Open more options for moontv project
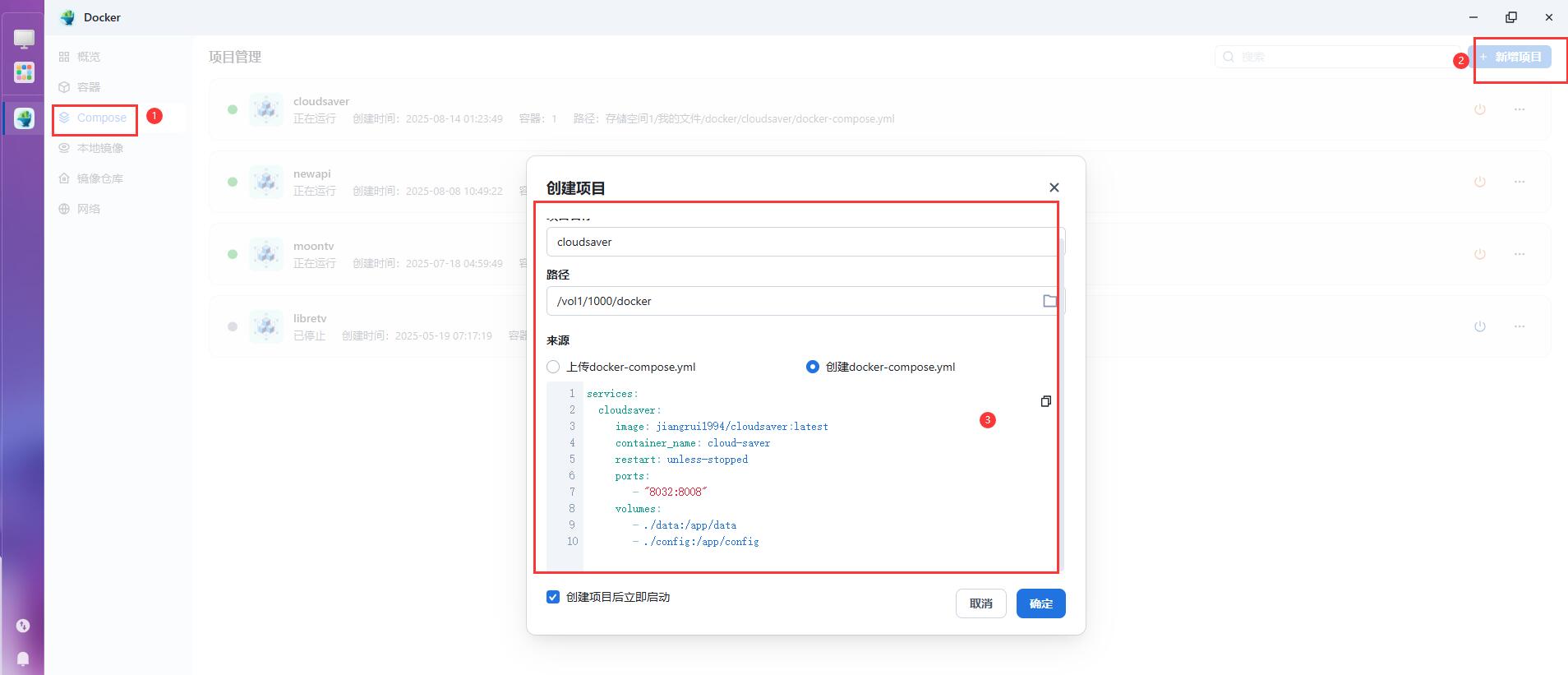The image size is (1568, 675). pyautogui.click(x=1520, y=254)
